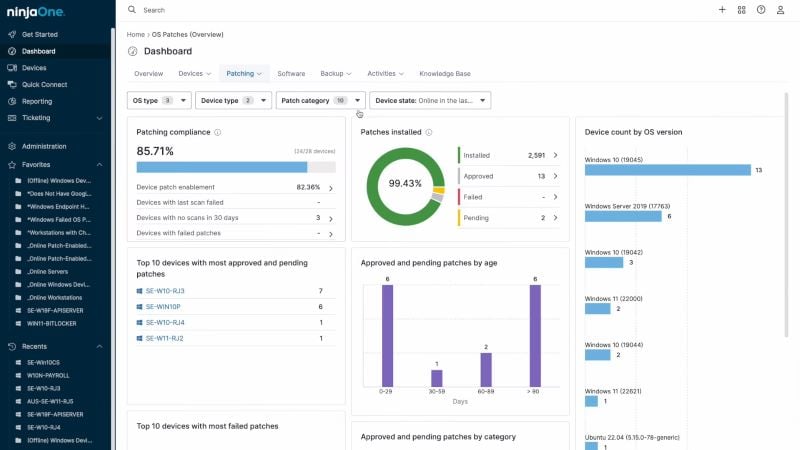Click the plus add icon in the top bar
This screenshot has width=800, height=450.
(x=722, y=10)
